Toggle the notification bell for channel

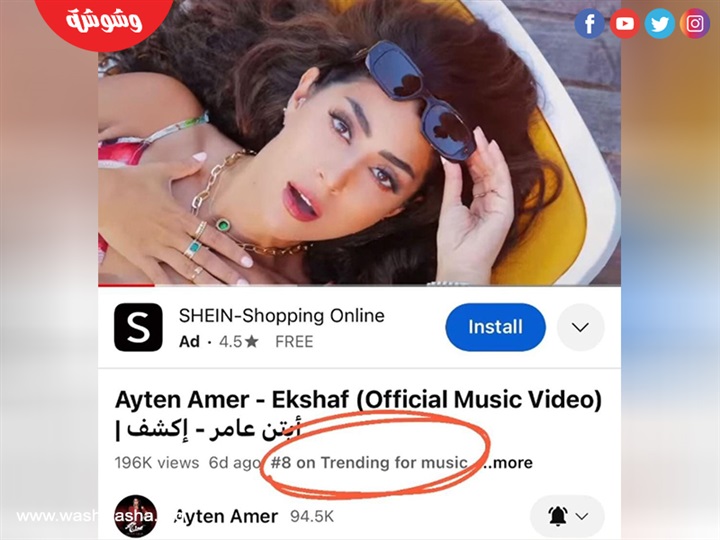point(557,517)
